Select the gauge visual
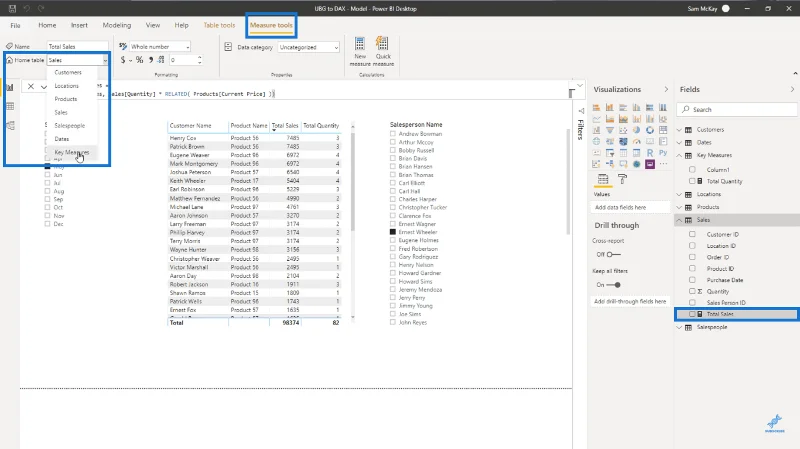This screenshot has width=800, height=449. 636,141
